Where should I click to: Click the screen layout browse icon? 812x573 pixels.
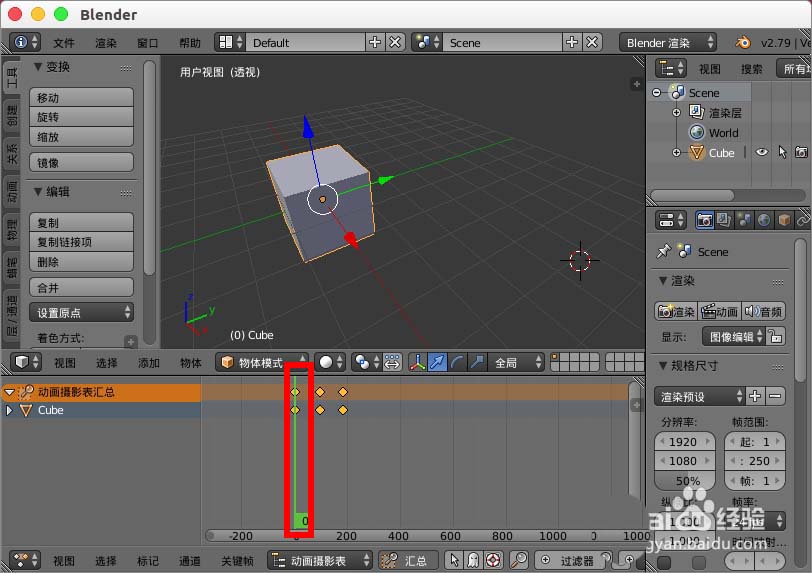tap(229, 42)
